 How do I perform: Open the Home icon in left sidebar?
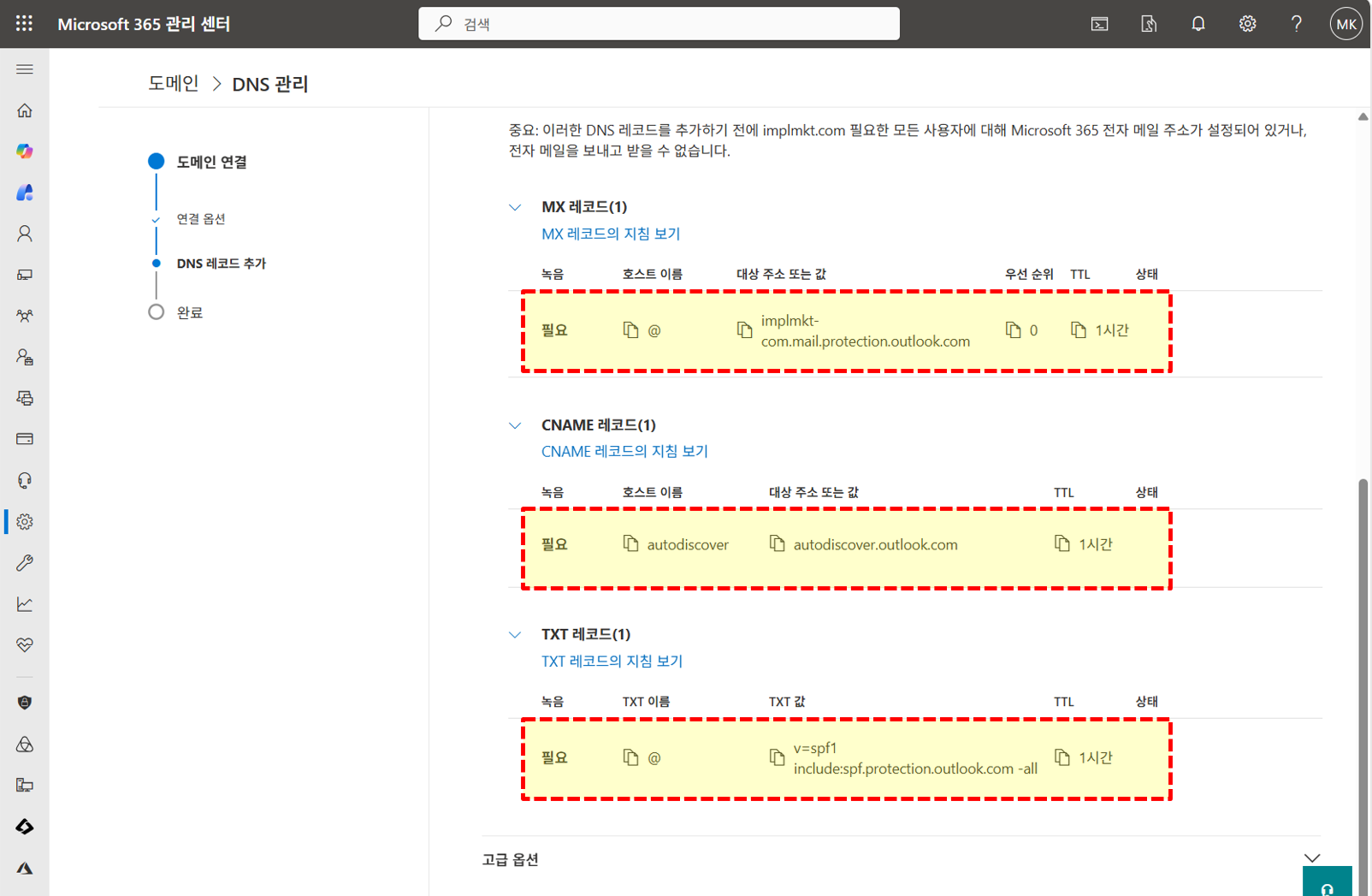(25, 110)
